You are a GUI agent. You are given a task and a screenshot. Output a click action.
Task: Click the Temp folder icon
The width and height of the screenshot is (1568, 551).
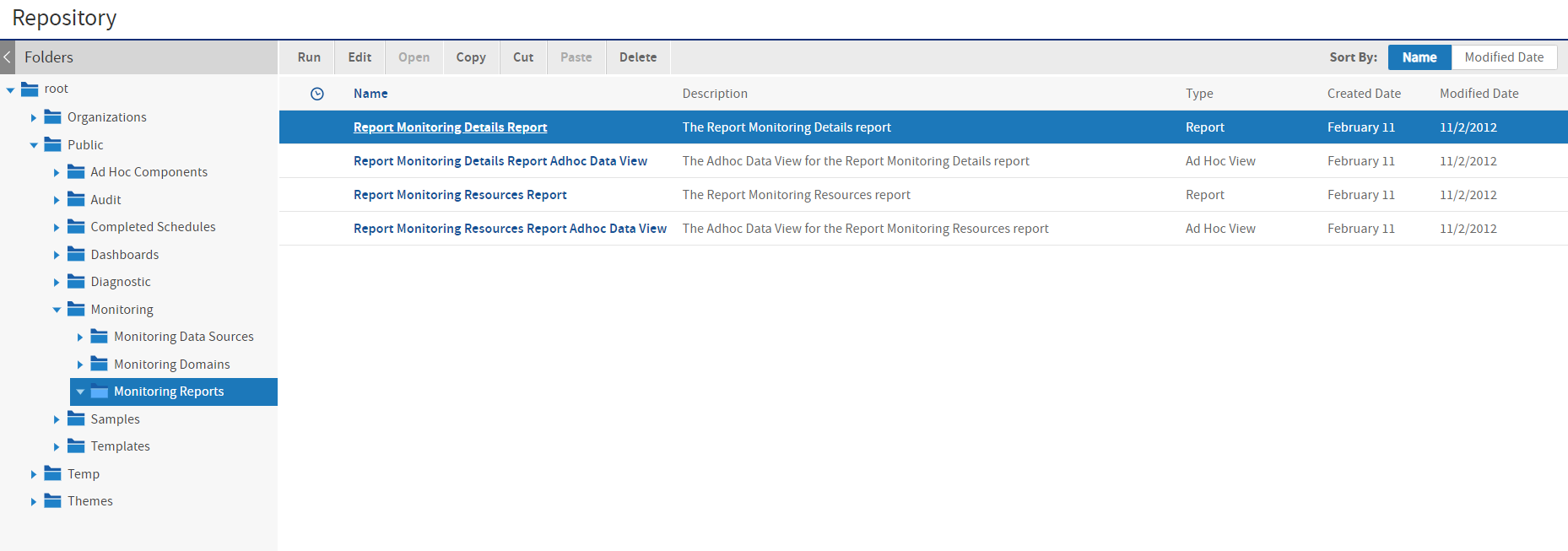(53, 473)
